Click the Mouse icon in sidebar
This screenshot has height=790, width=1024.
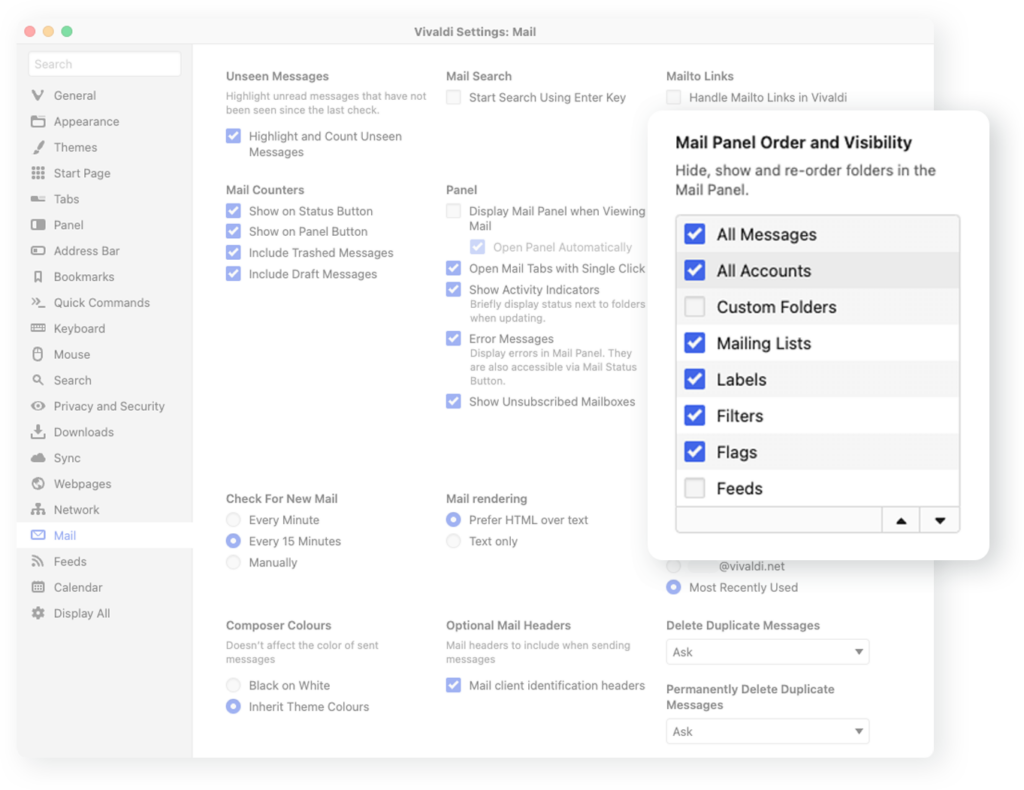(38, 355)
